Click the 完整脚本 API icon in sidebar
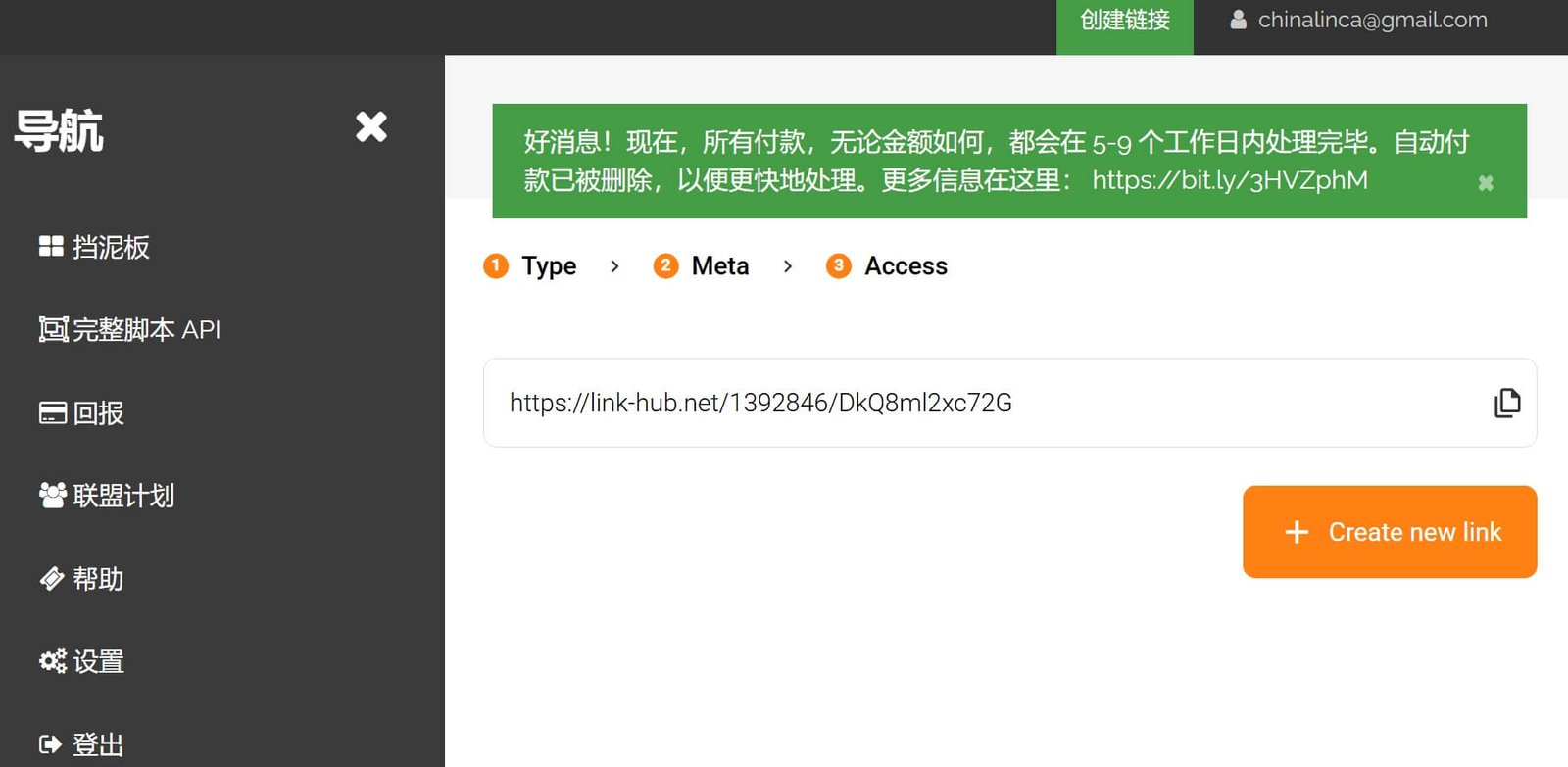1568x767 pixels. (x=53, y=329)
